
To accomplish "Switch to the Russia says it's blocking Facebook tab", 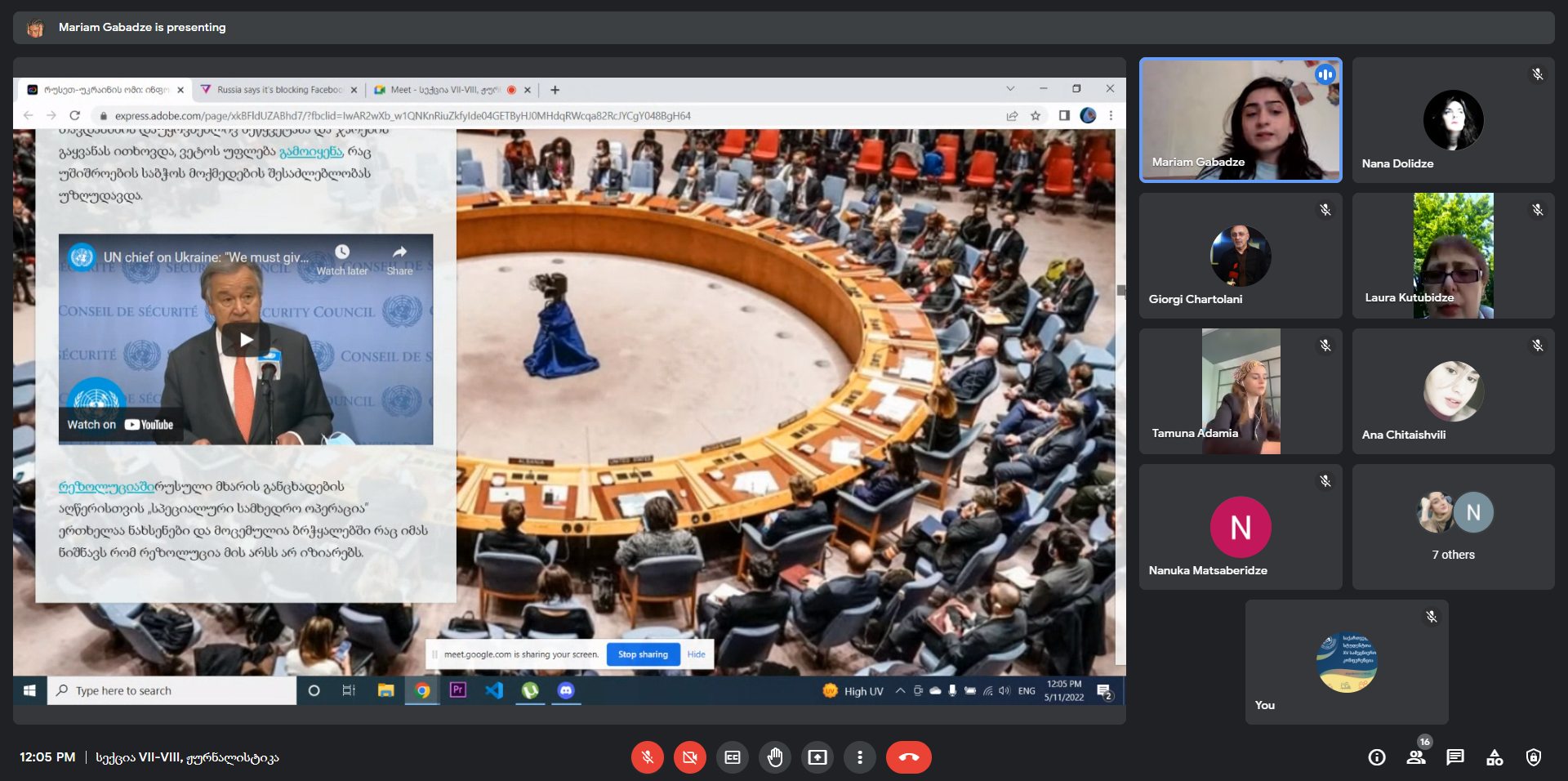I will click(x=278, y=90).
